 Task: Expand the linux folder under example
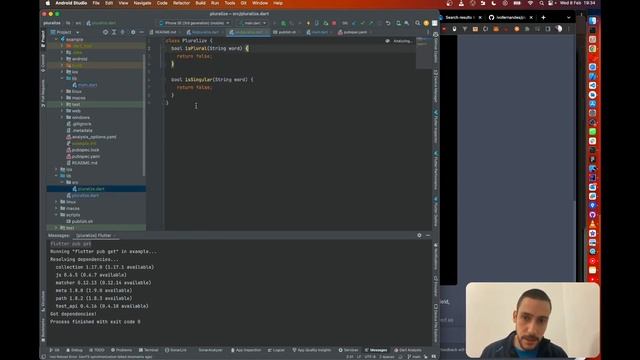62,91
